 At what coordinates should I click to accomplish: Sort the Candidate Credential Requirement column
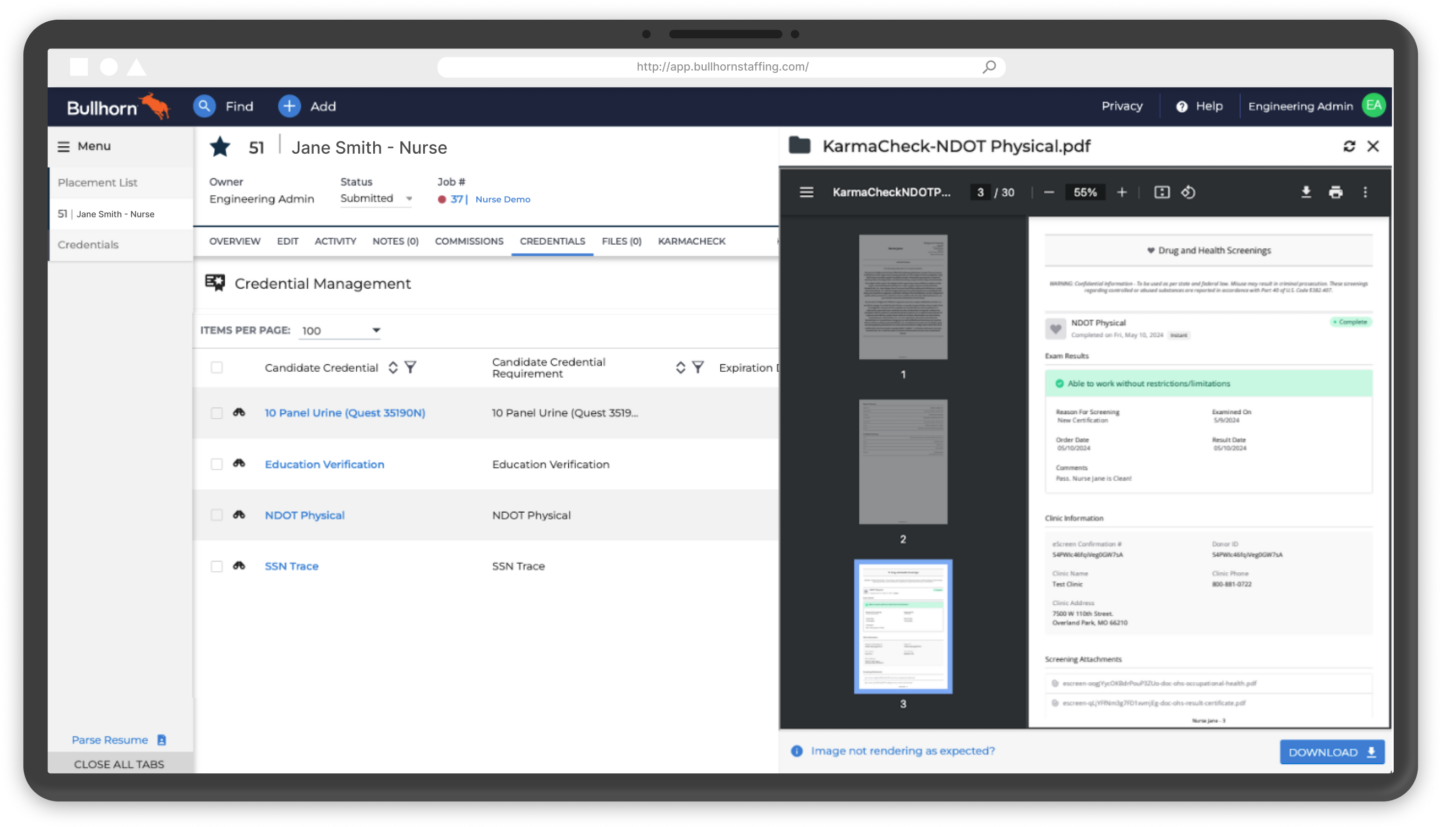681,367
